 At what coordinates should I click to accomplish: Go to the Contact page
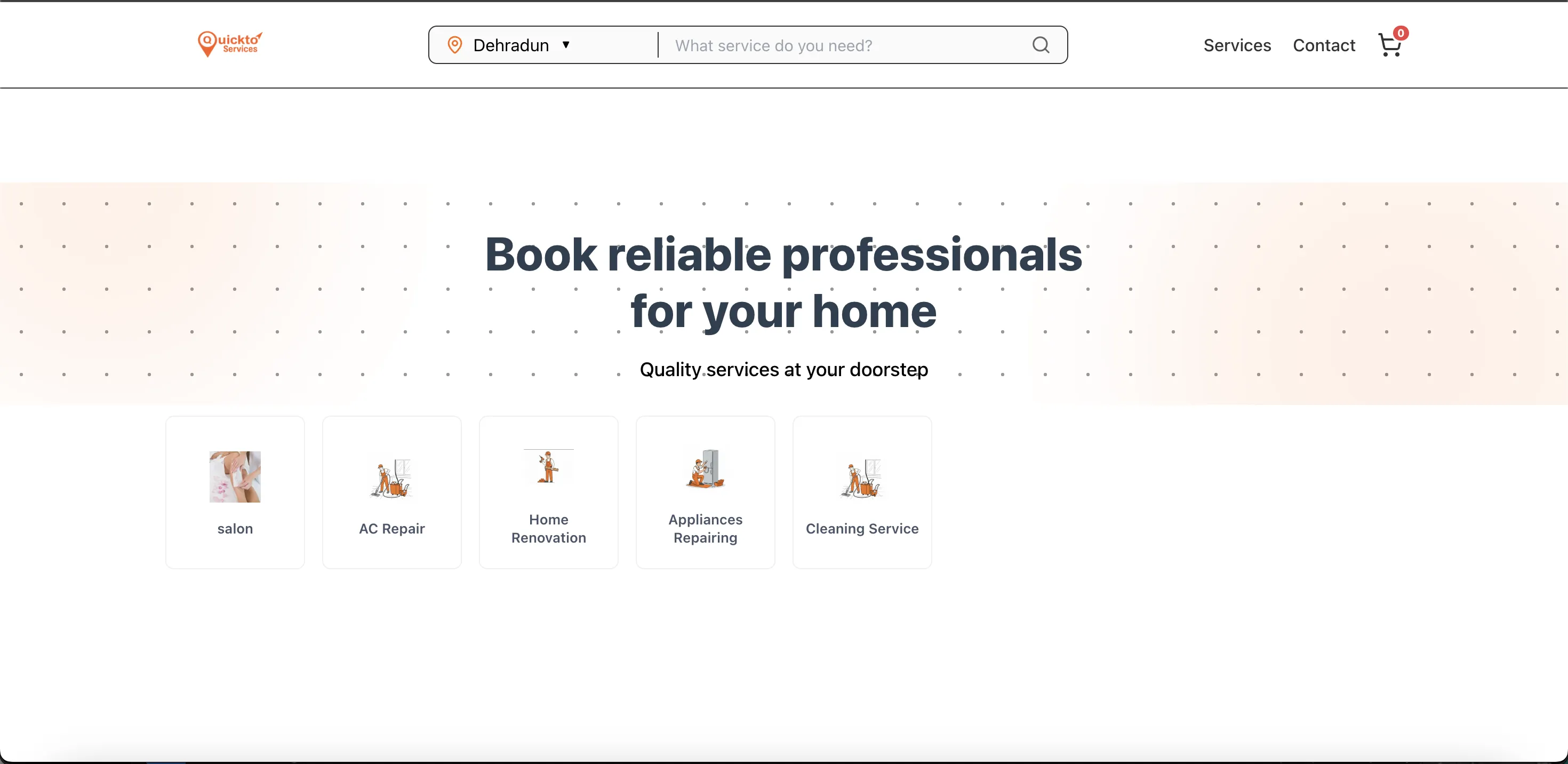1324,45
